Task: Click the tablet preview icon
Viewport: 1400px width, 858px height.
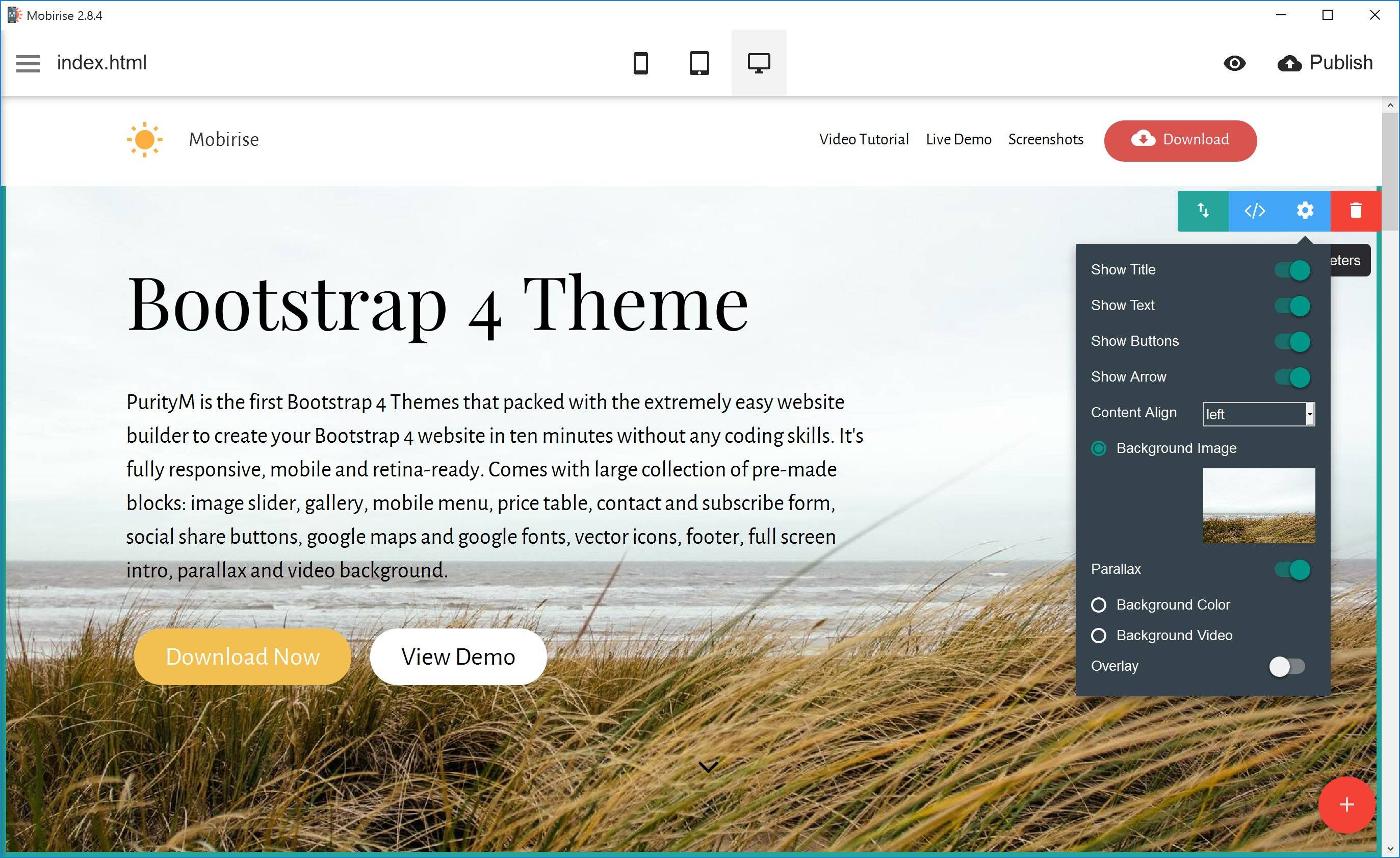Action: [699, 62]
